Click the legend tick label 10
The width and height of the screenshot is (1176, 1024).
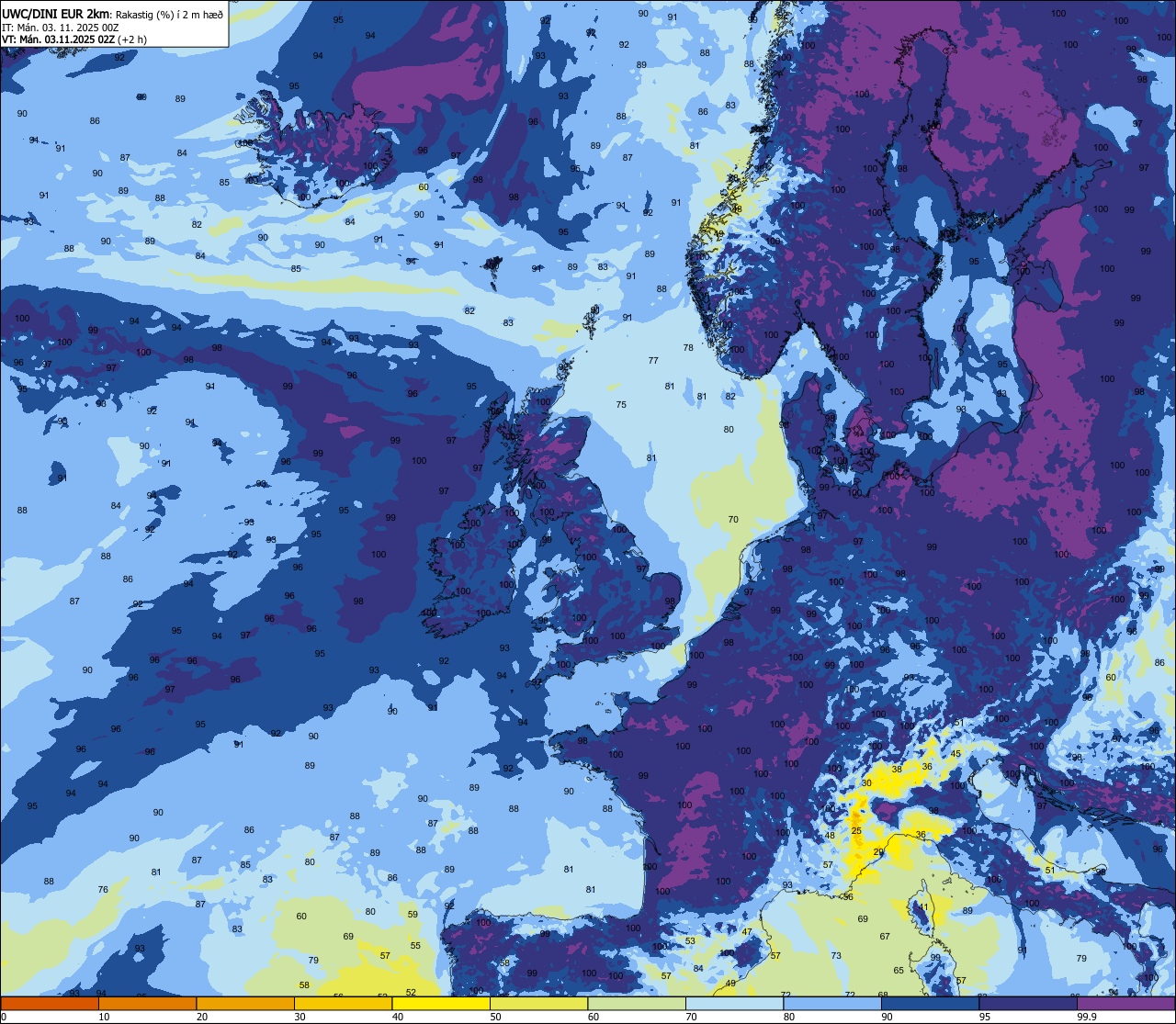pyautogui.click(x=105, y=1017)
